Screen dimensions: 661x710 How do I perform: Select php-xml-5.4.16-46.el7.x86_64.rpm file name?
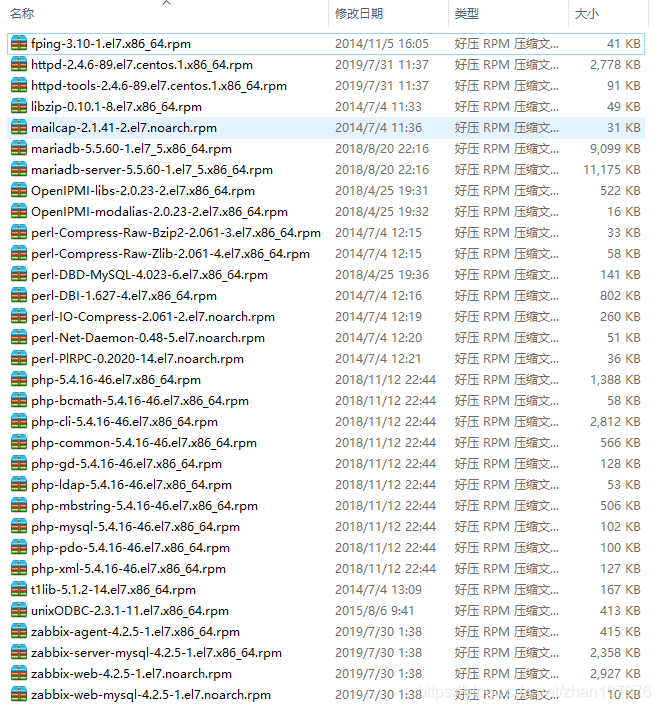click(129, 569)
